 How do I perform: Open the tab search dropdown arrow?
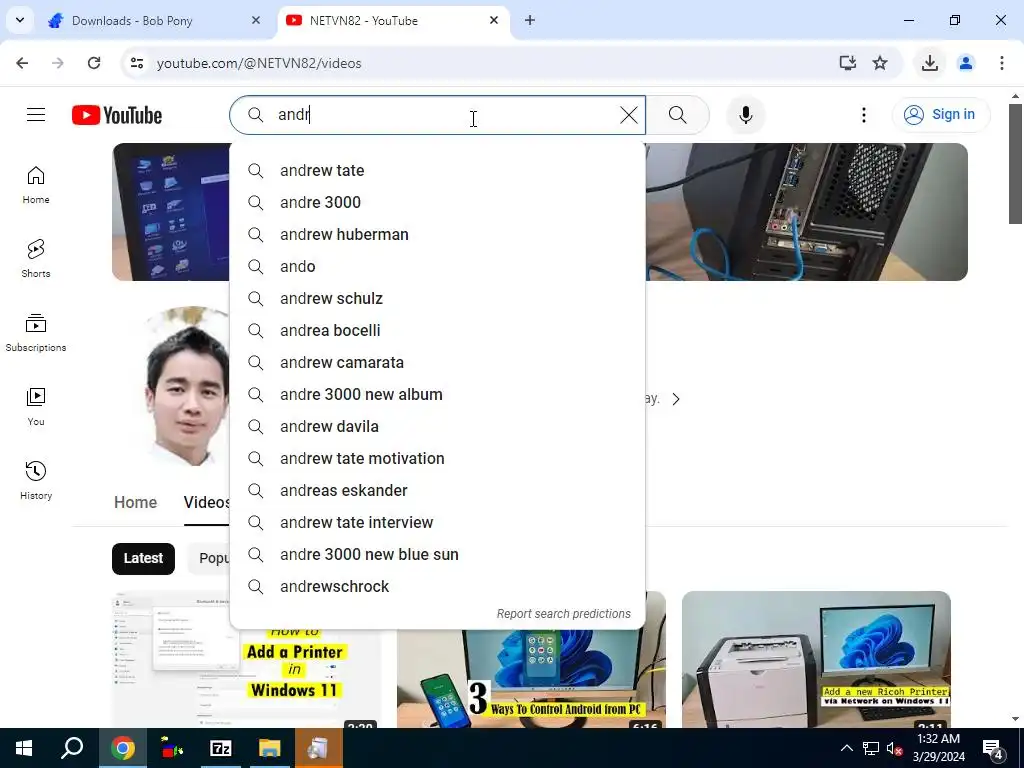pos(20,20)
